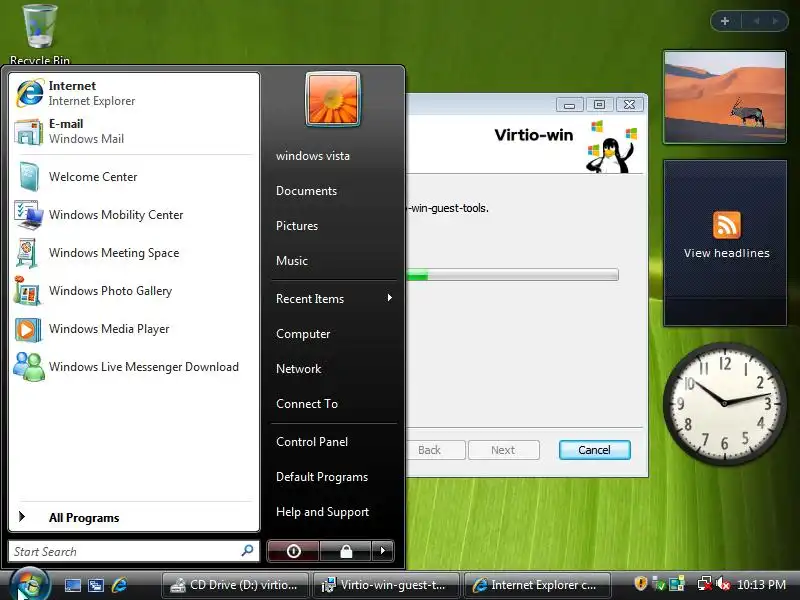Screen dimensions: 800x600
Task: Click the user account flower picture
Action: 333,99
